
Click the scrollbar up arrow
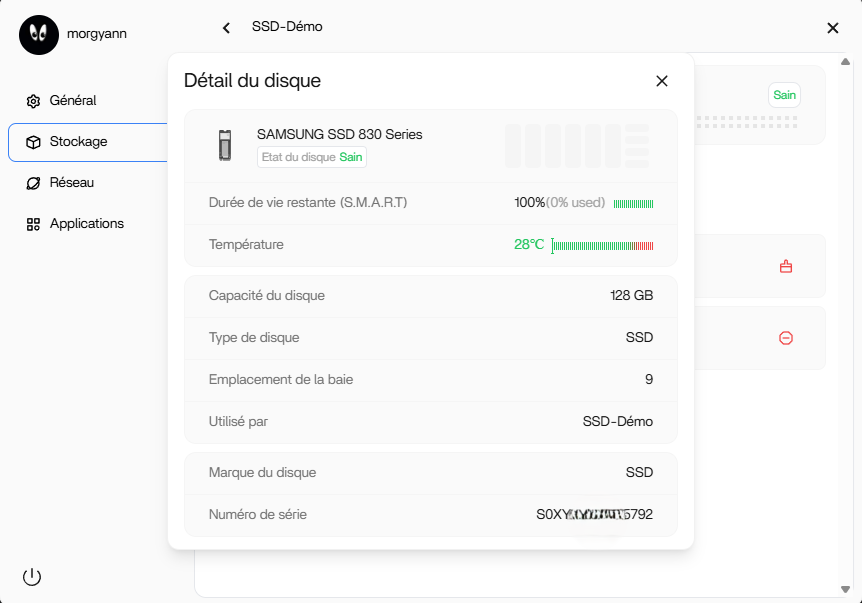point(846,62)
